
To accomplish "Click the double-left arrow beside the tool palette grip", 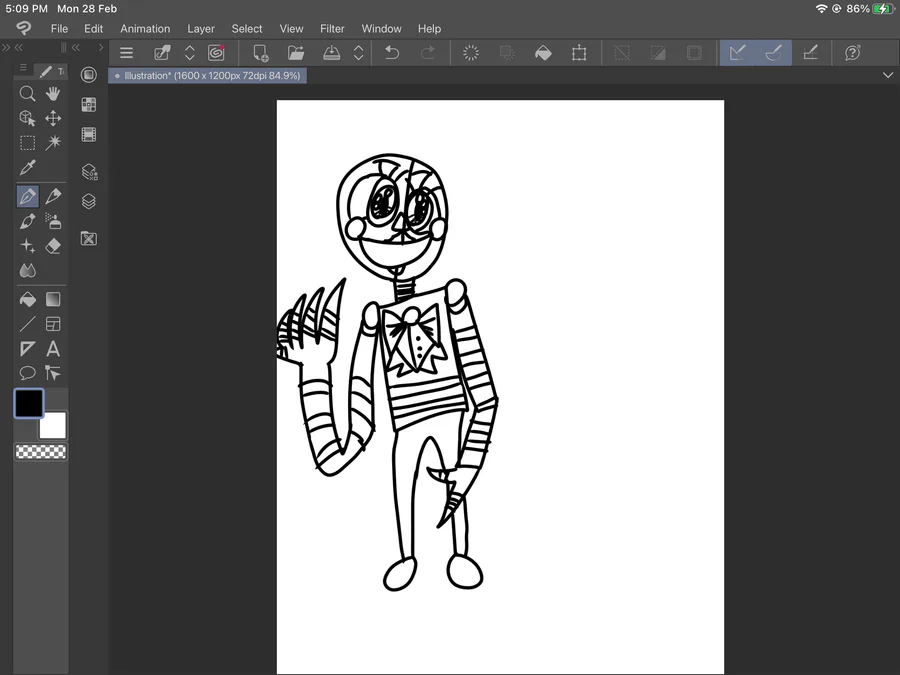I will point(76,47).
